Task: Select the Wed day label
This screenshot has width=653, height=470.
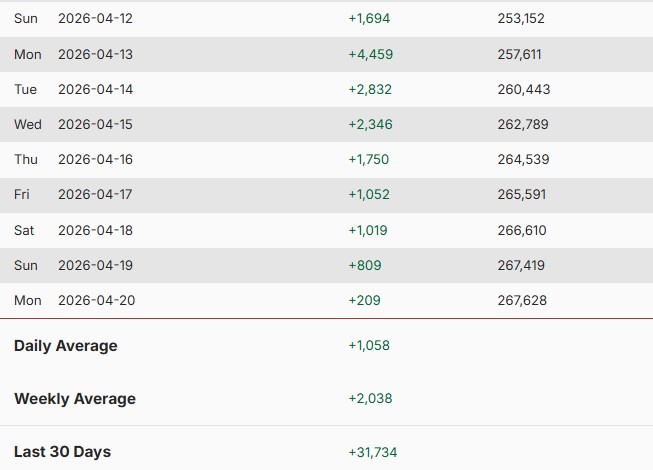Action: click(28, 124)
